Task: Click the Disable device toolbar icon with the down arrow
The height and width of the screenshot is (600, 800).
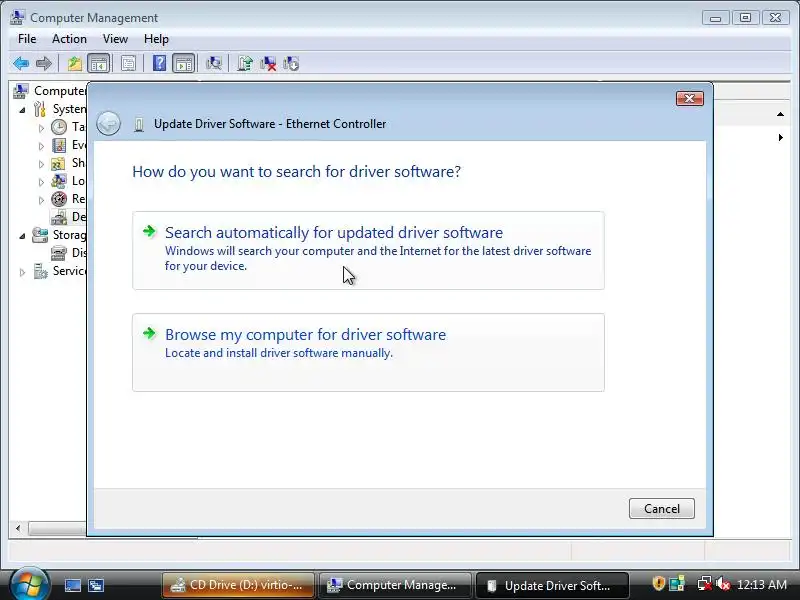Action: pos(291,64)
